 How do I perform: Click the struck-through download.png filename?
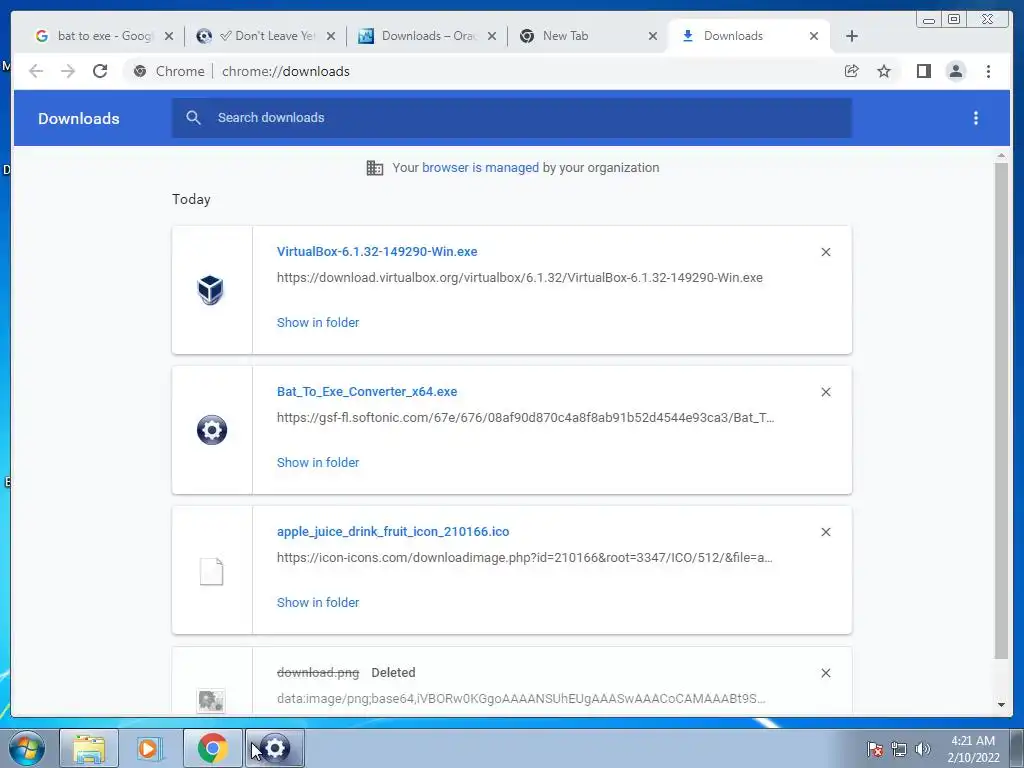[318, 673]
